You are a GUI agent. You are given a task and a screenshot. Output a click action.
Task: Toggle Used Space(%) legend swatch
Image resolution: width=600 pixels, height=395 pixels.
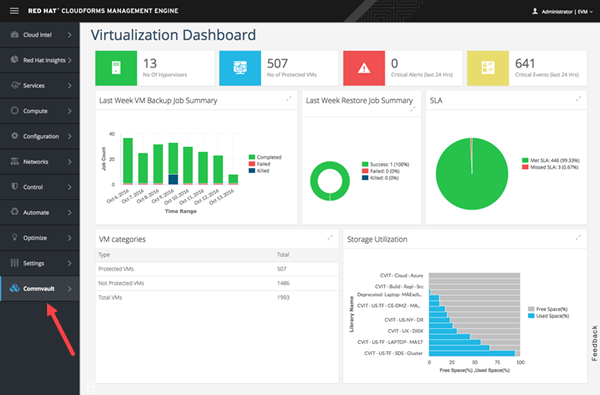click(531, 316)
